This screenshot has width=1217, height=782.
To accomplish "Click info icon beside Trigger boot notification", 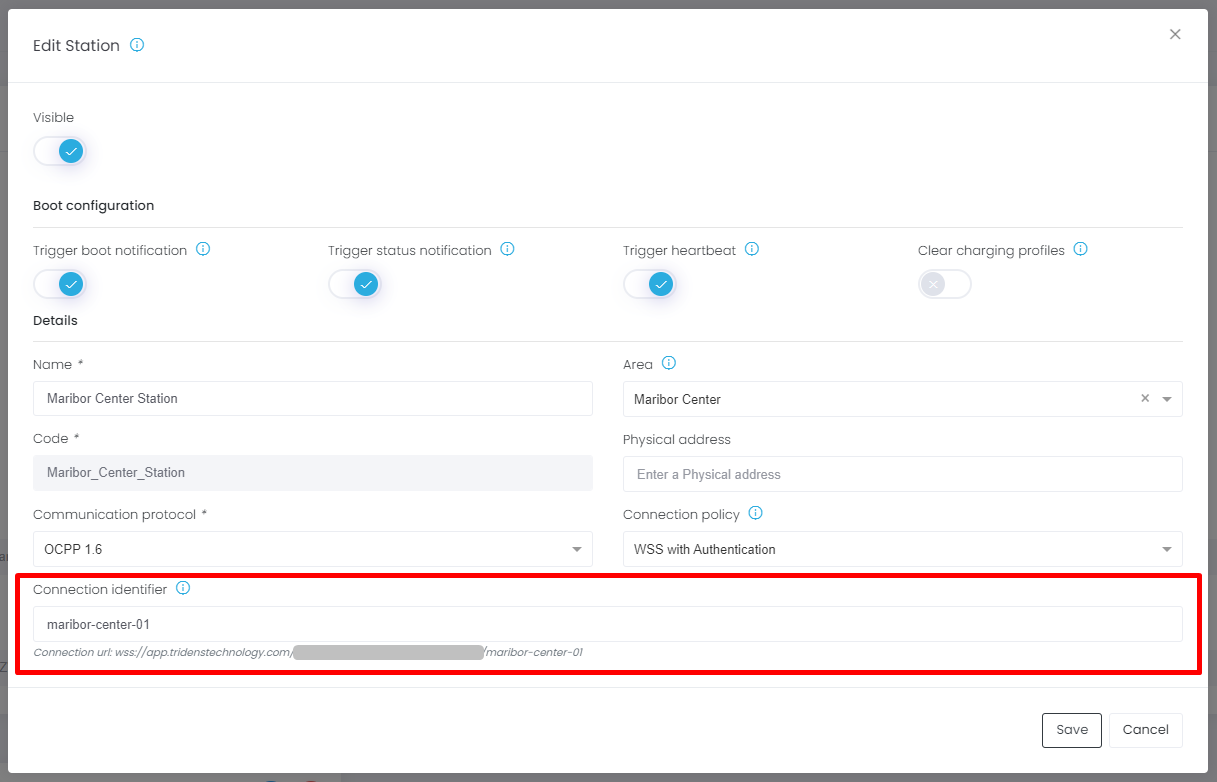I will click(x=203, y=249).
